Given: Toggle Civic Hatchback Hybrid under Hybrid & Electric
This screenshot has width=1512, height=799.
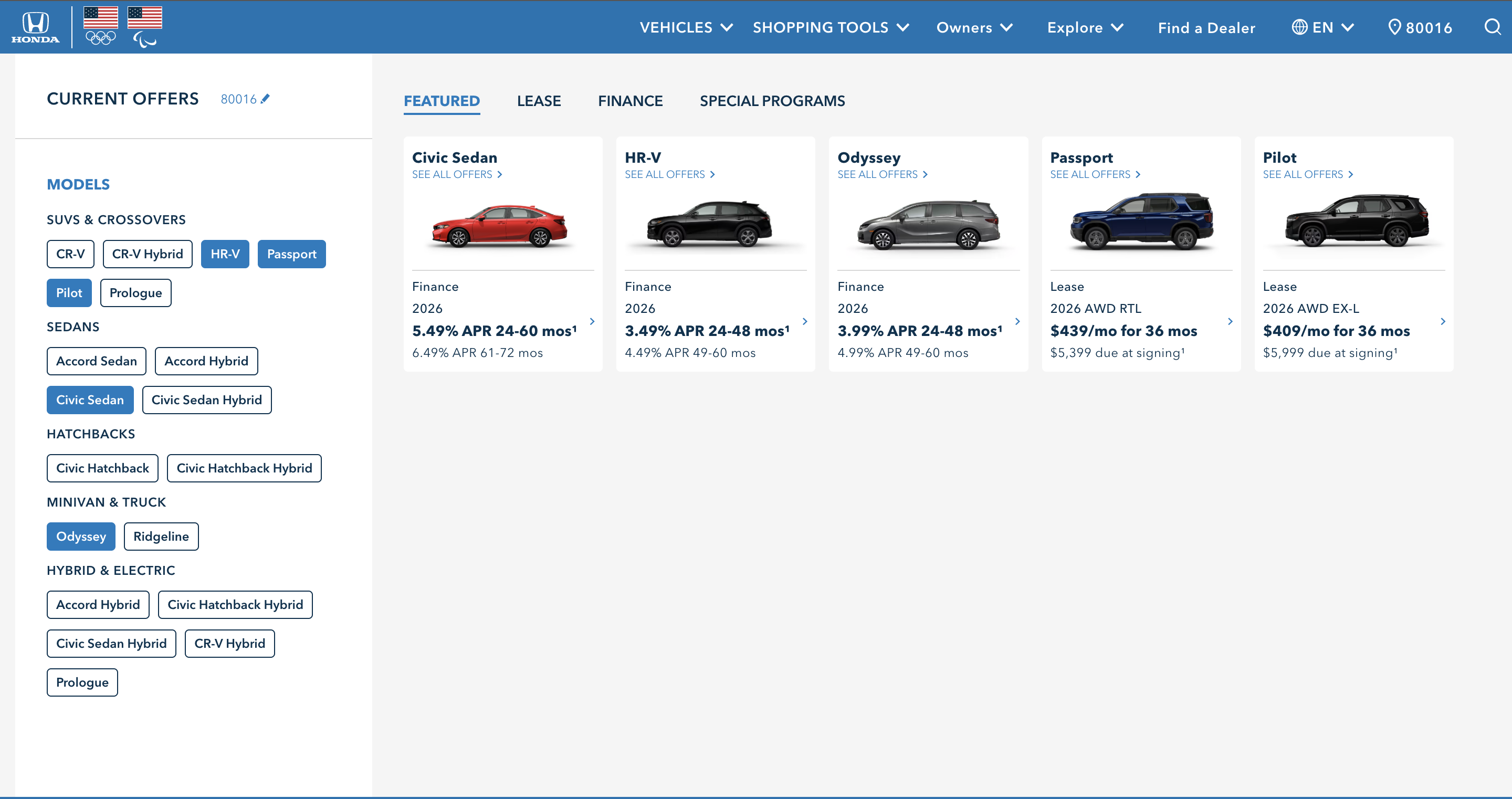Looking at the screenshot, I should (x=235, y=605).
